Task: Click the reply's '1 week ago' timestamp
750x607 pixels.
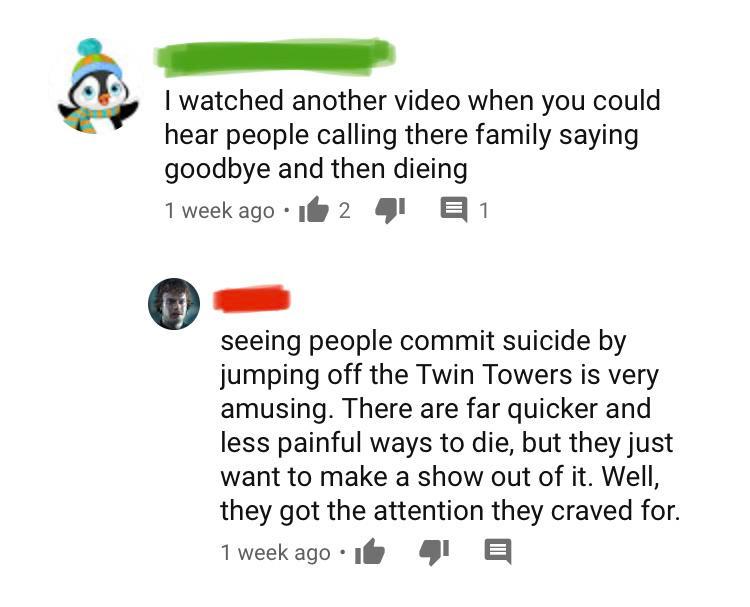Action: tap(276, 552)
